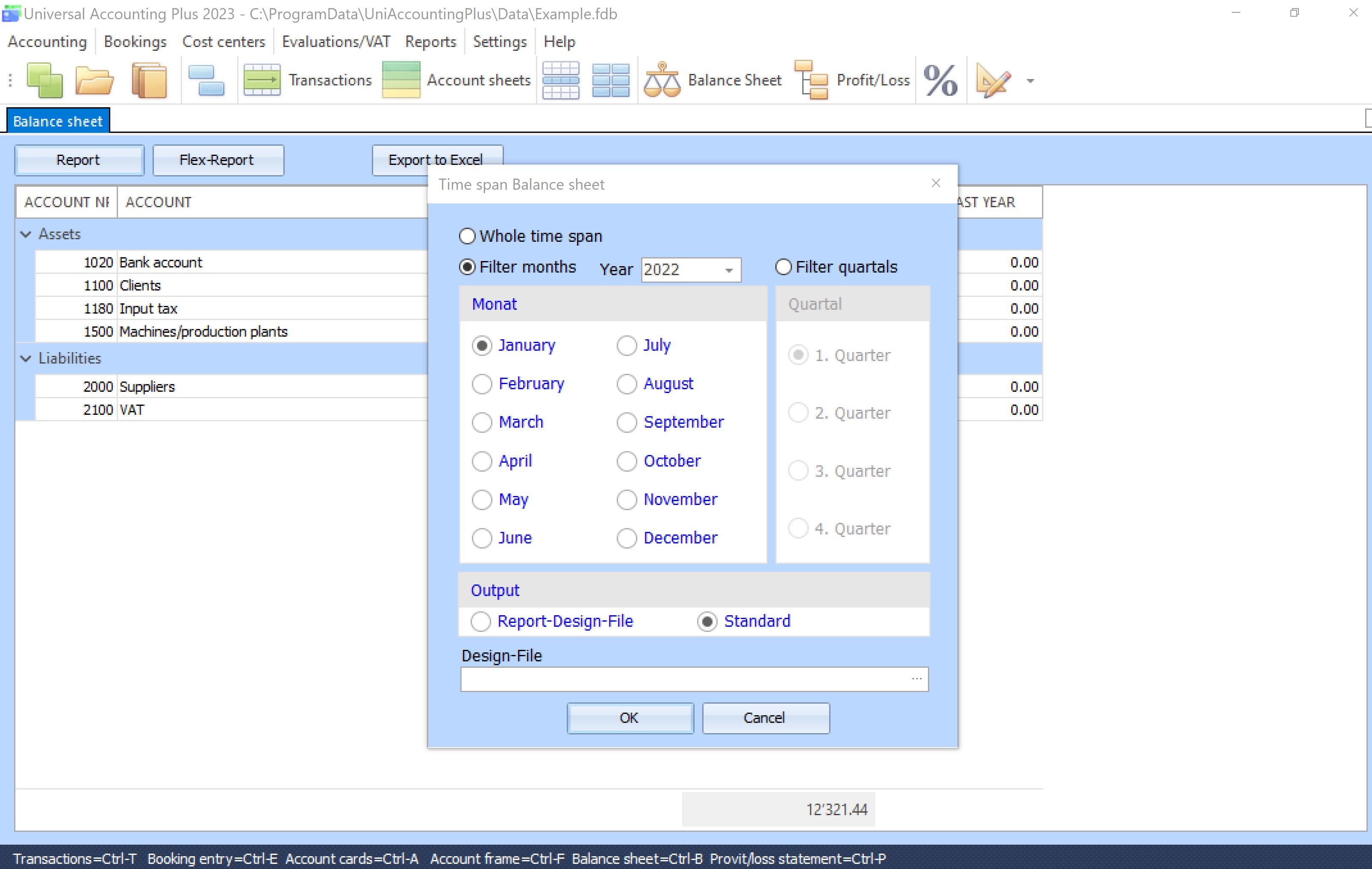Click the brown stacked books toolbar icon

click(149, 80)
